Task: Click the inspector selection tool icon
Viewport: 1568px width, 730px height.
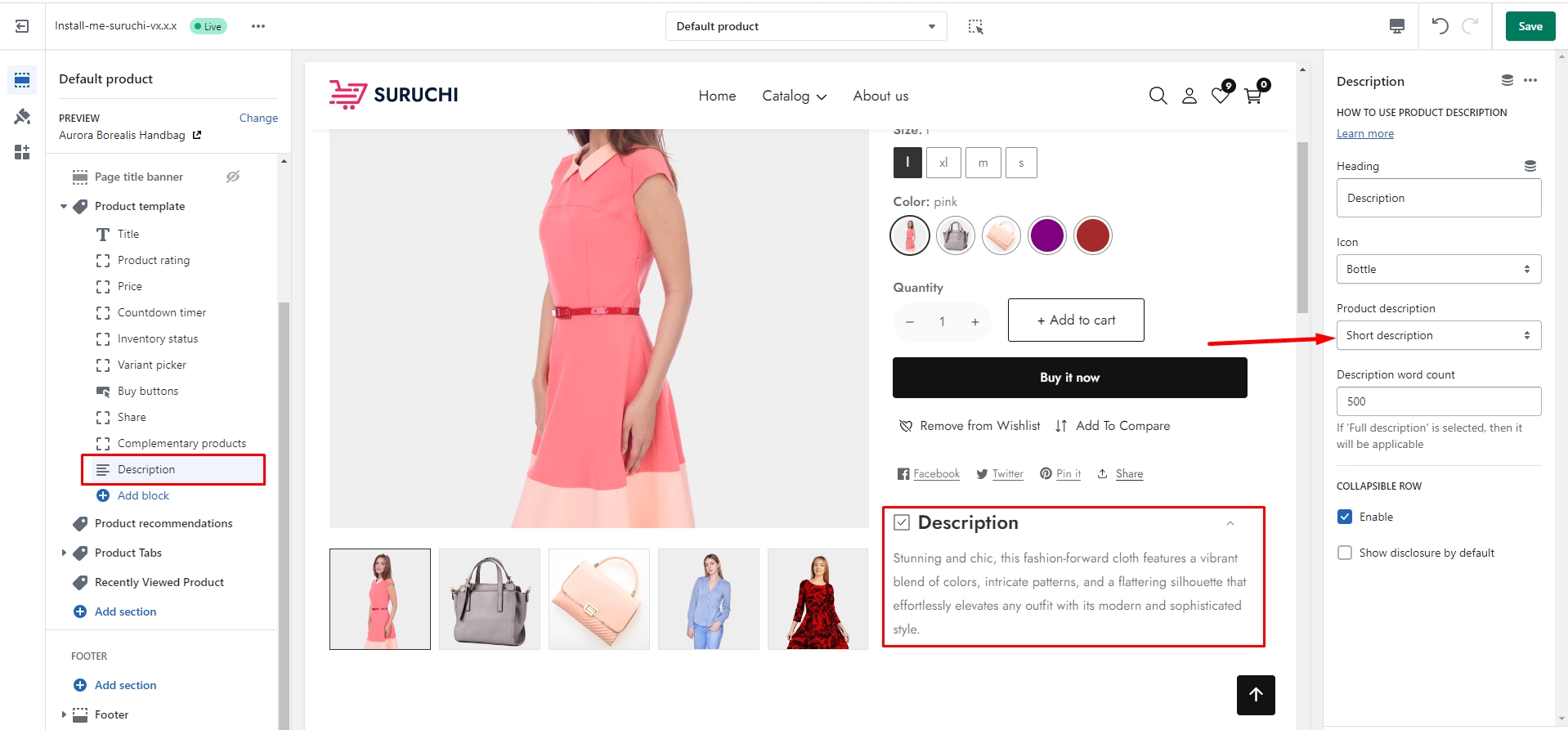Action: tap(975, 26)
